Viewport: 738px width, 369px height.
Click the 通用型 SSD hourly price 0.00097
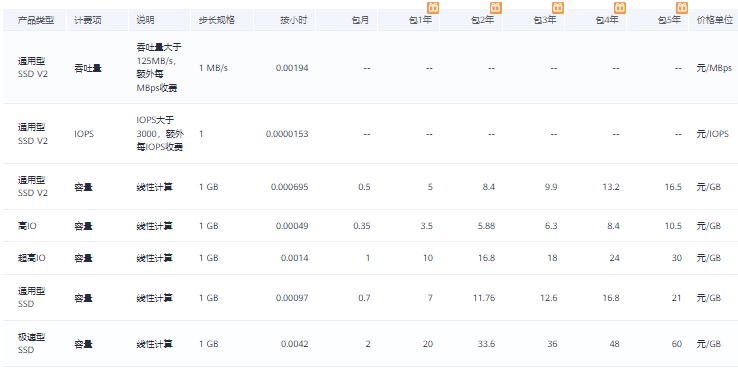(x=292, y=298)
